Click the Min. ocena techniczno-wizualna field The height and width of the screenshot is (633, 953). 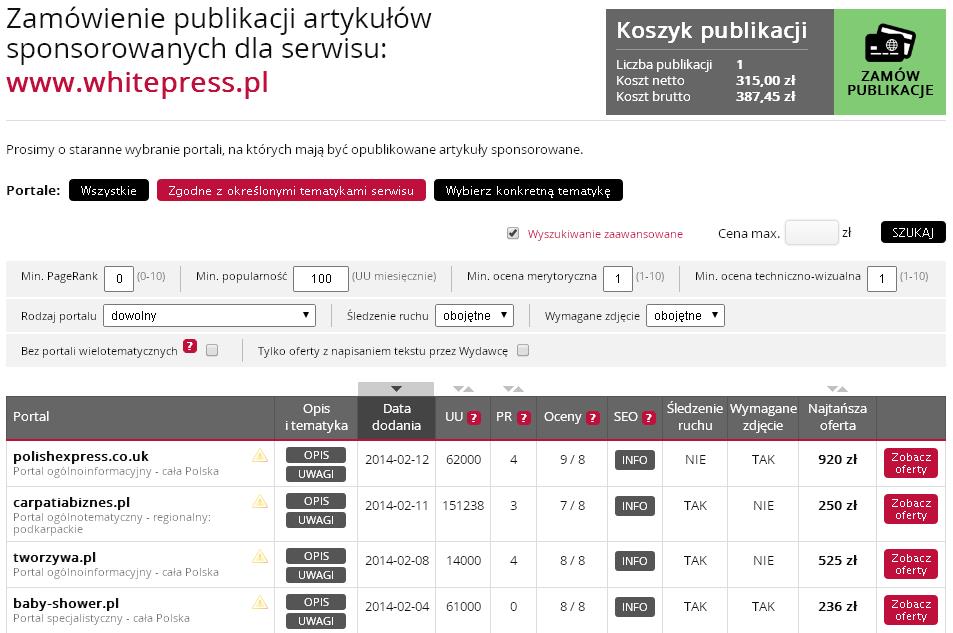pyautogui.click(x=882, y=279)
